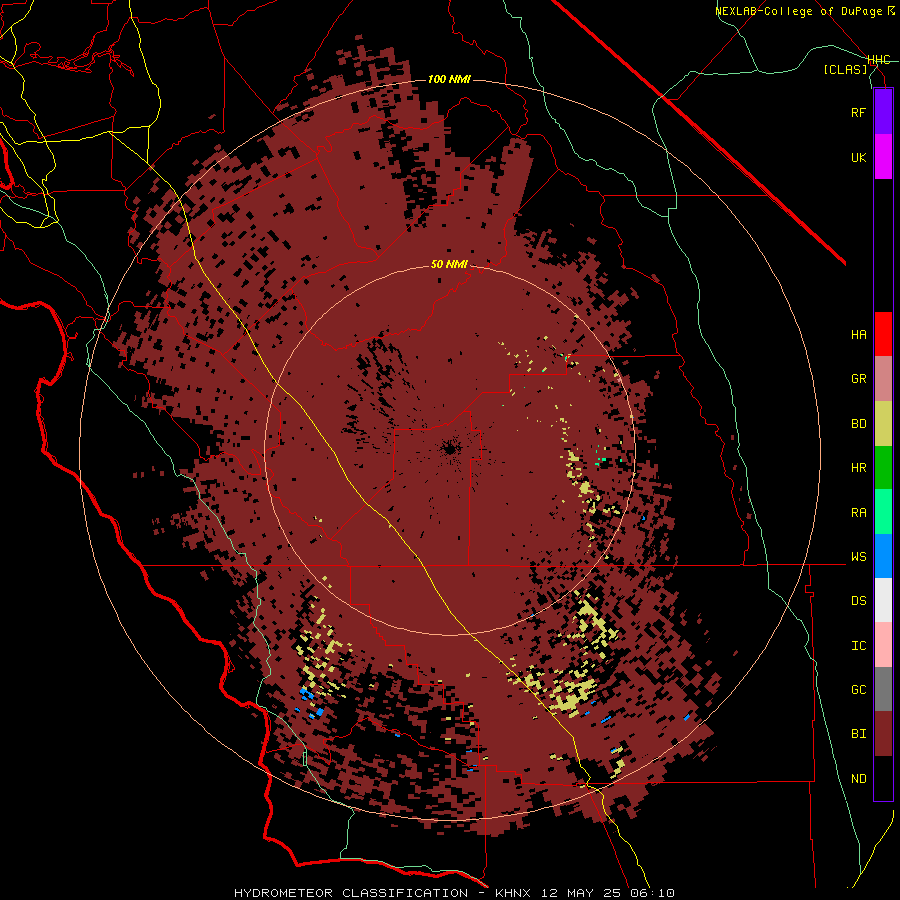900x900 pixels.
Task: Click the GR legend label
Action: [858, 379]
